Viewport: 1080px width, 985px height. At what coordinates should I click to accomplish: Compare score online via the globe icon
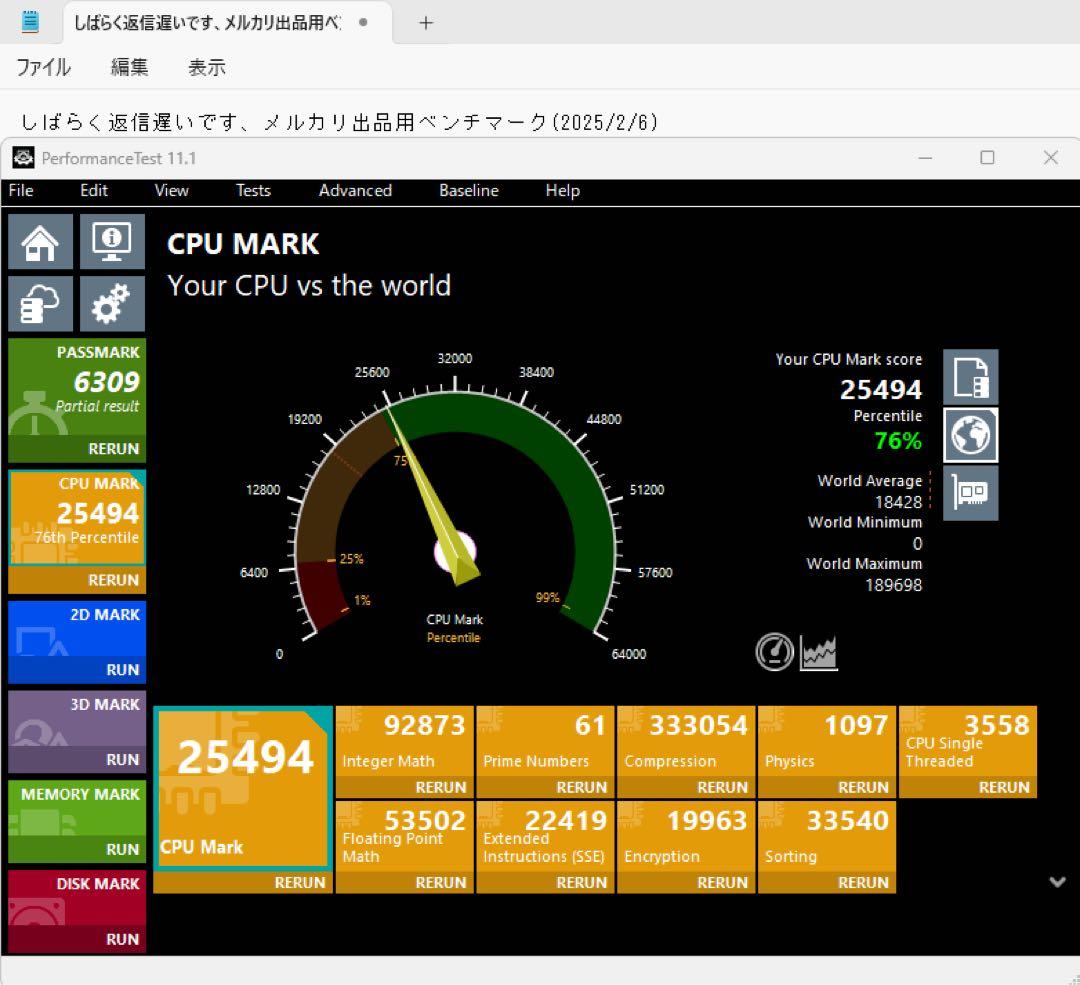(969, 434)
